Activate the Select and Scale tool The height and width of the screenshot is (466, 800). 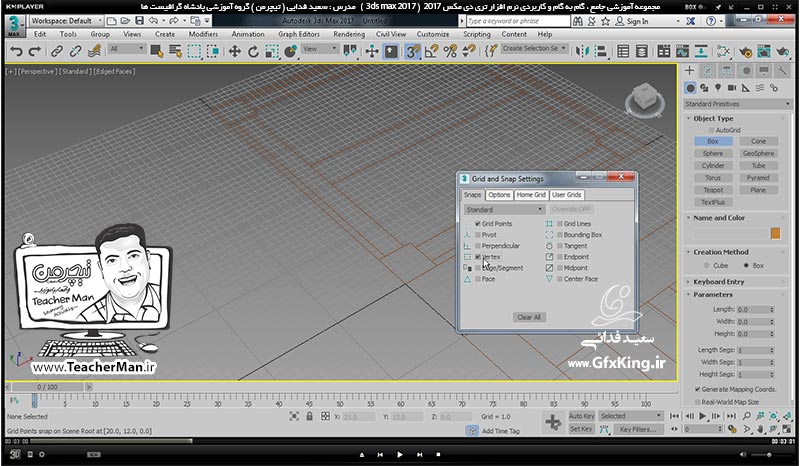272,51
